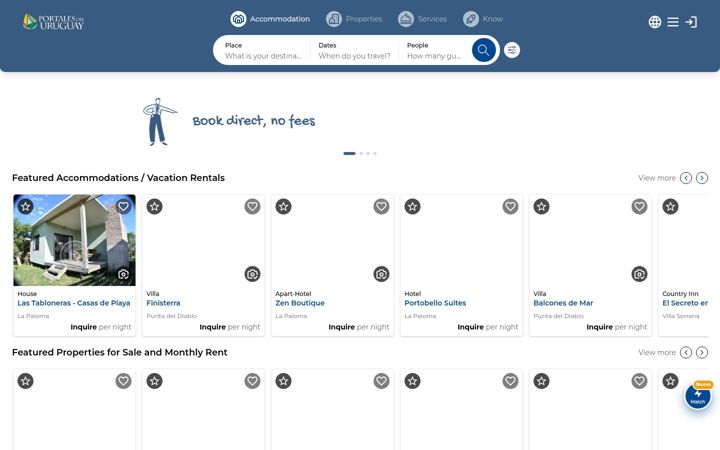Click the Place destination field
Image resolution: width=720 pixels, height=450 pixels.
point(264,51)
